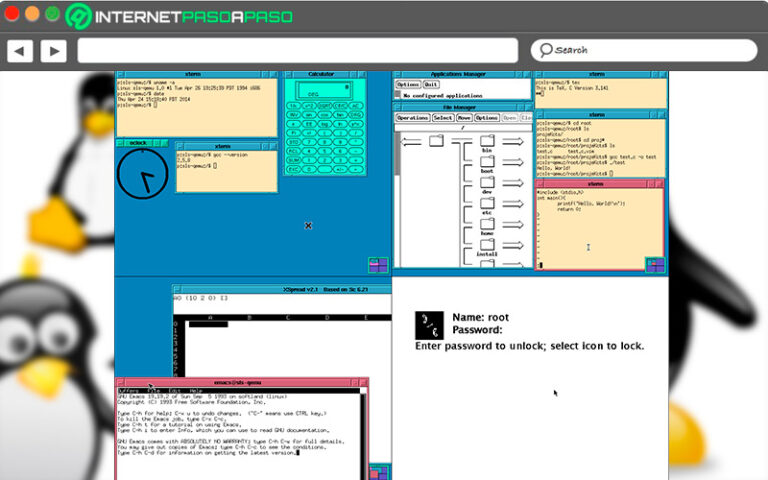Click the left arrow beside the root folder
Screen dimensions: 768x480
click(411, 141)
